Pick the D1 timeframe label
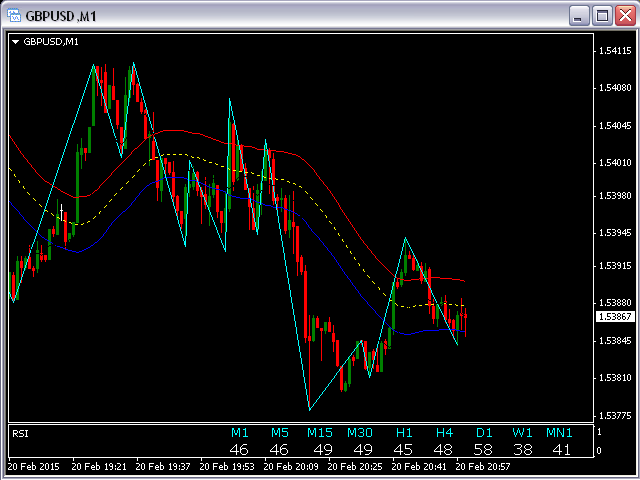The width and height of the screenshot is (640, 480). click(x=484, y=432)
